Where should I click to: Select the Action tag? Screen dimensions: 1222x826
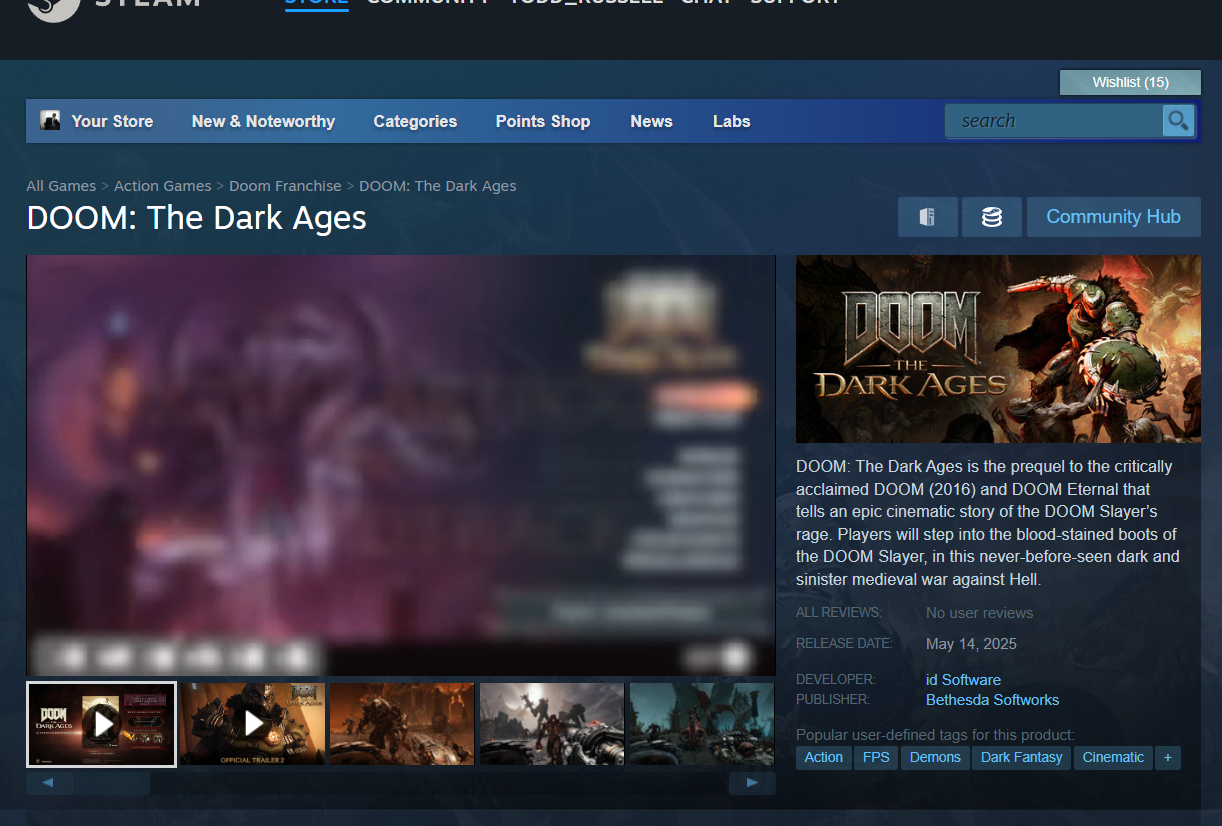[823, 758]
